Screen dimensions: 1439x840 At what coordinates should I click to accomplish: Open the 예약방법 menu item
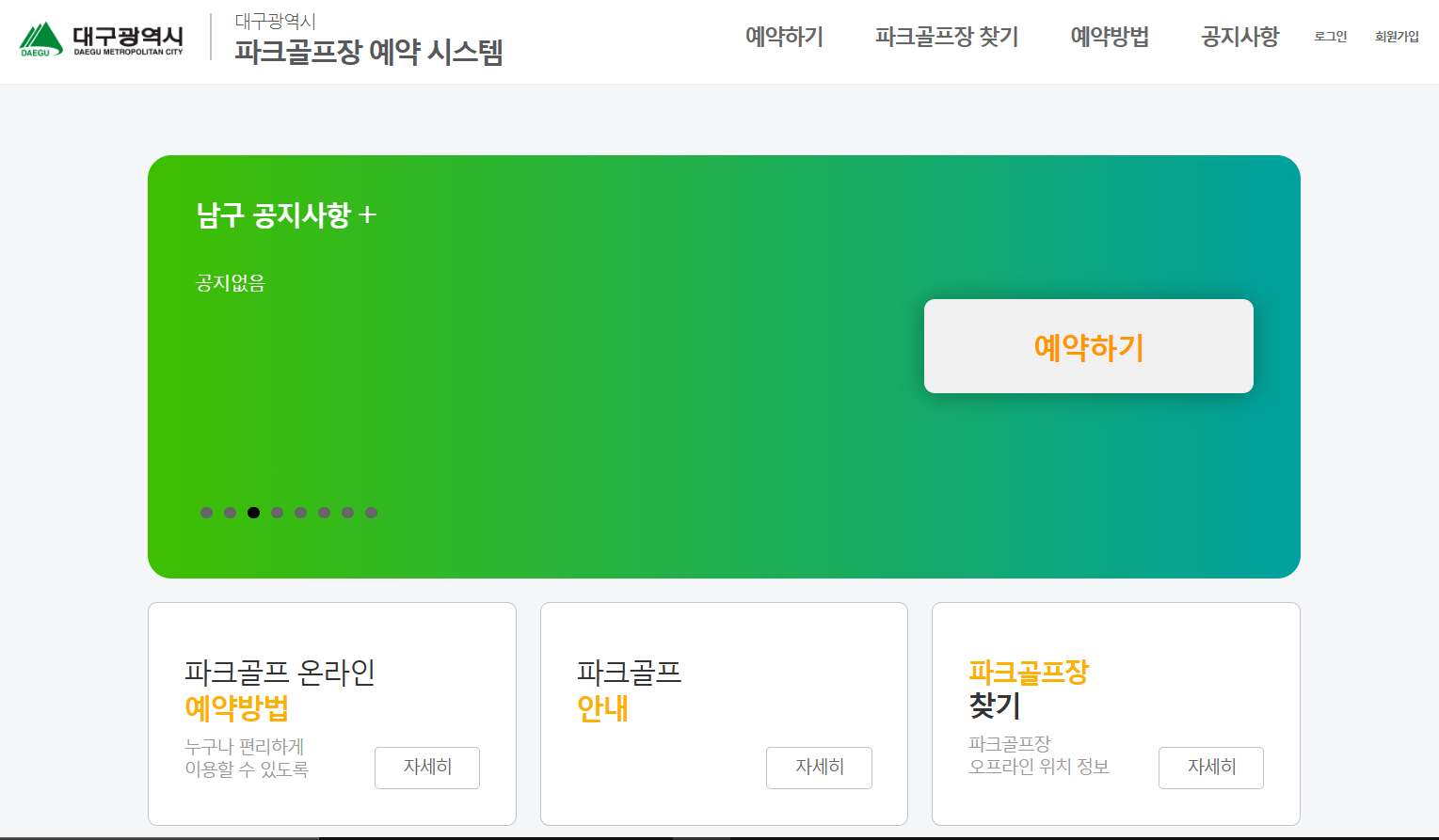[1109, 38]
